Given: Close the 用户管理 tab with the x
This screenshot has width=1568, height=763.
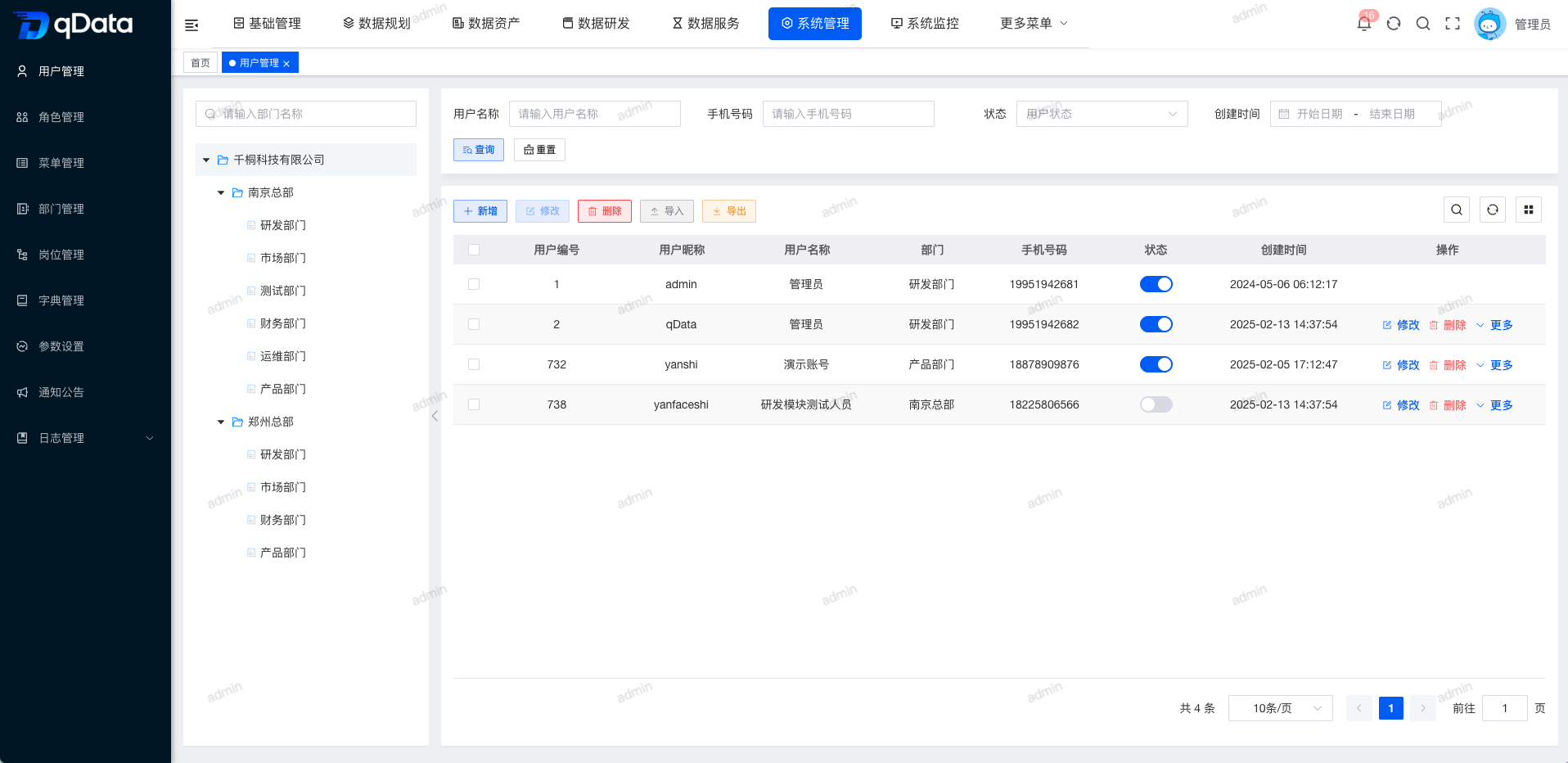Looking at the screenshot, I should [286, 64].
